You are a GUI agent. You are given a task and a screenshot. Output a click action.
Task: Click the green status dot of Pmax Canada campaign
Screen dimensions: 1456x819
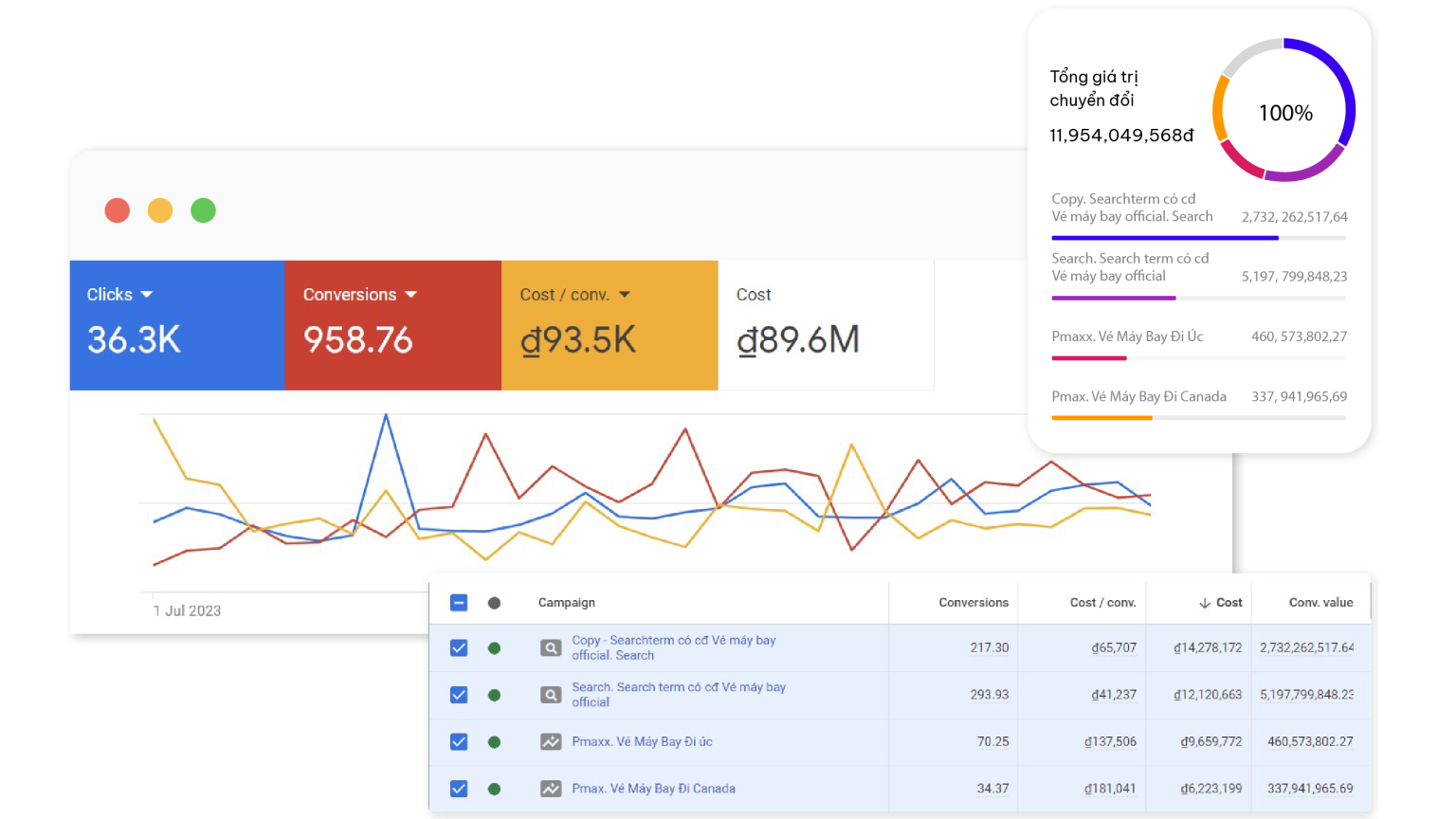coord(494,789)
